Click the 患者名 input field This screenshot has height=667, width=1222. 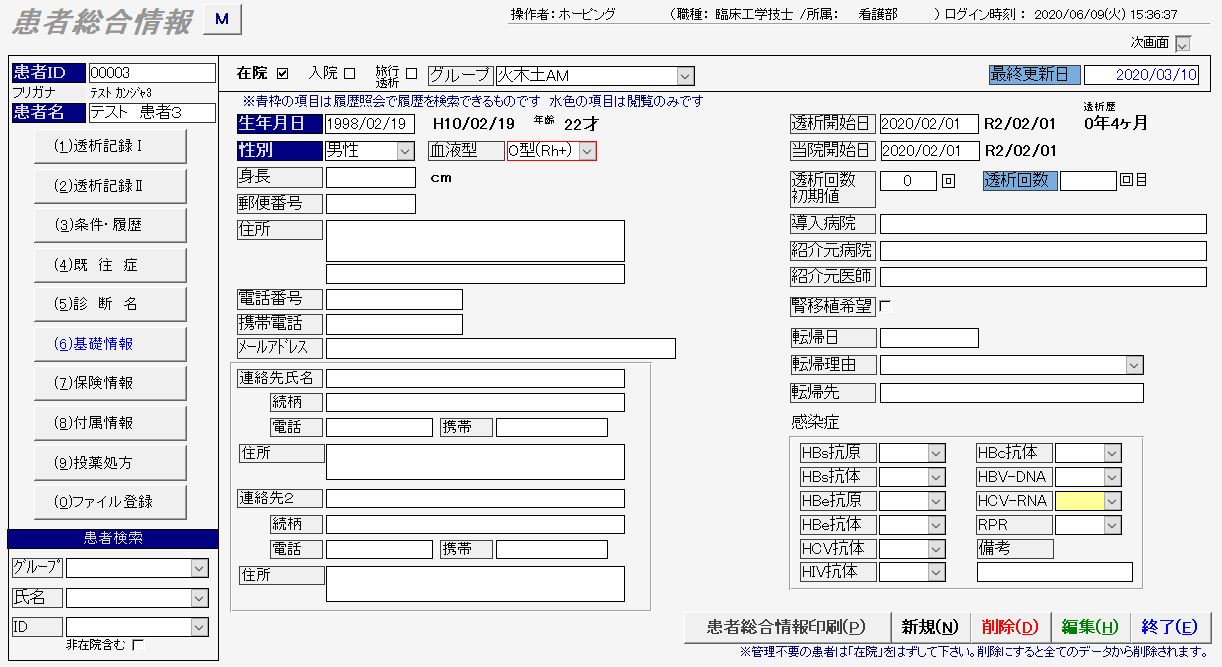click(152, 113)
